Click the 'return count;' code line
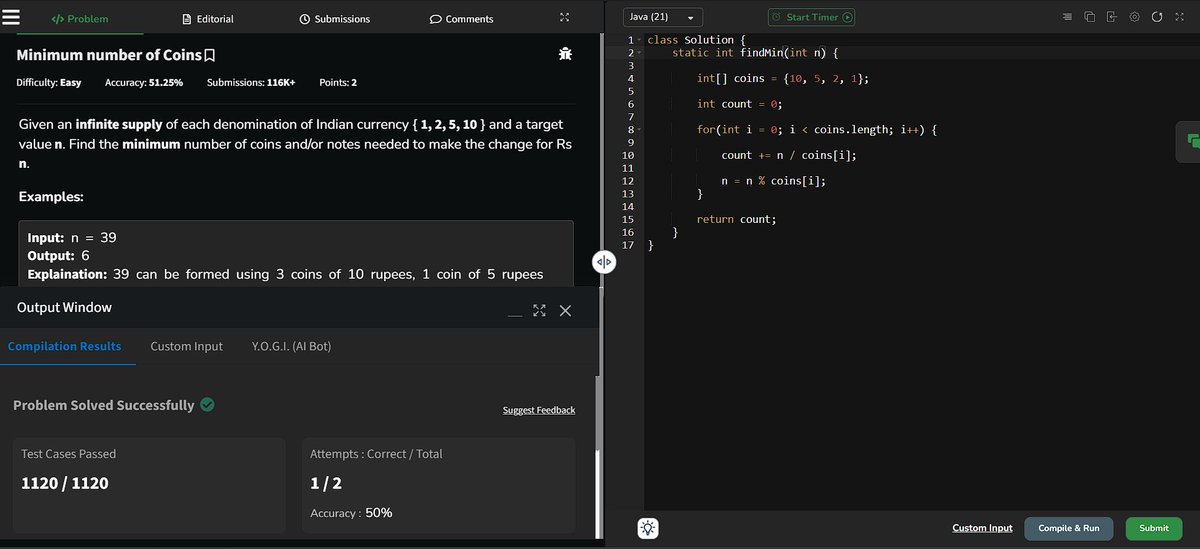Screen dimensions: 1200x549 736,219
